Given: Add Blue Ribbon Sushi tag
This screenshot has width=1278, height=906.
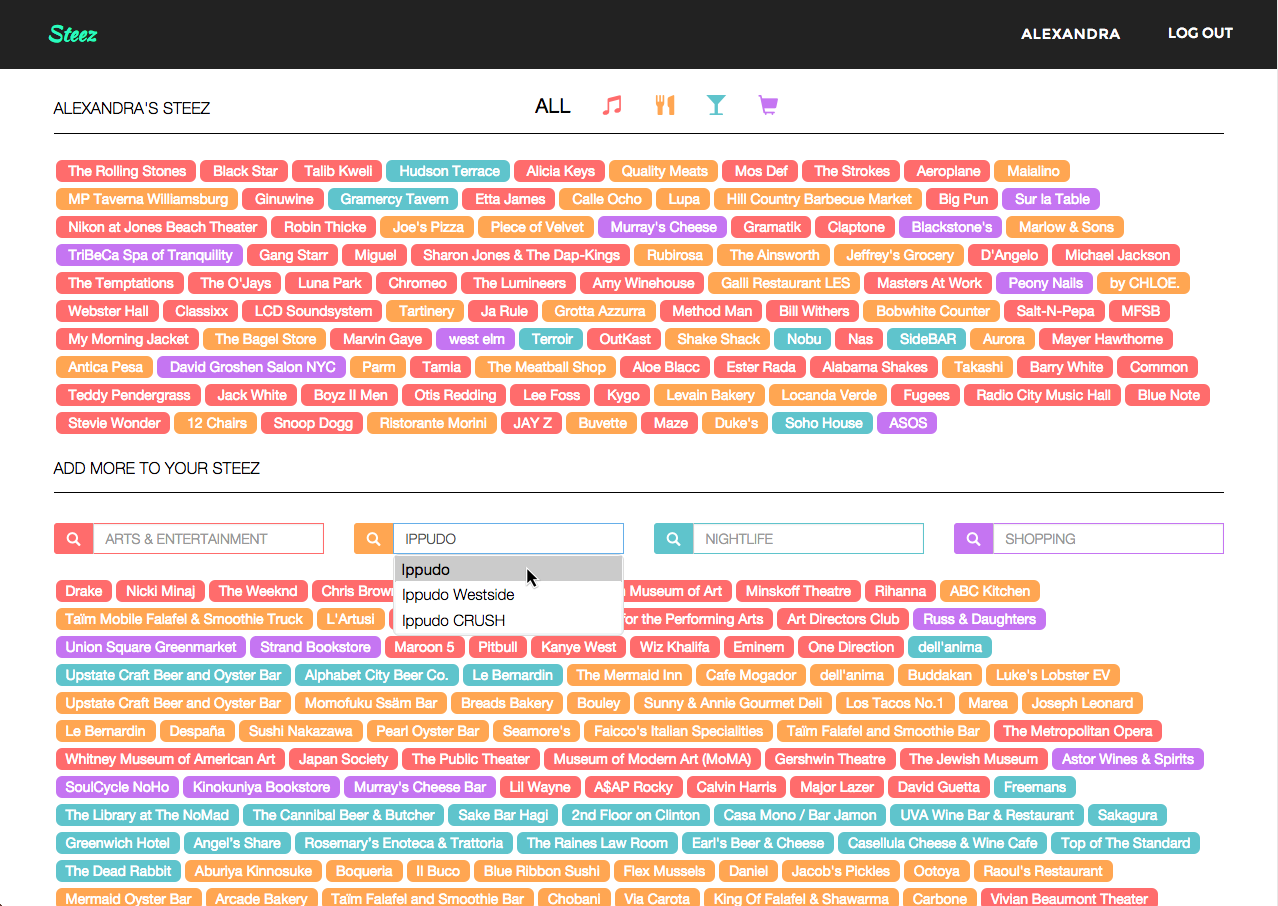Looking at the screenshot, I should 541,871.
